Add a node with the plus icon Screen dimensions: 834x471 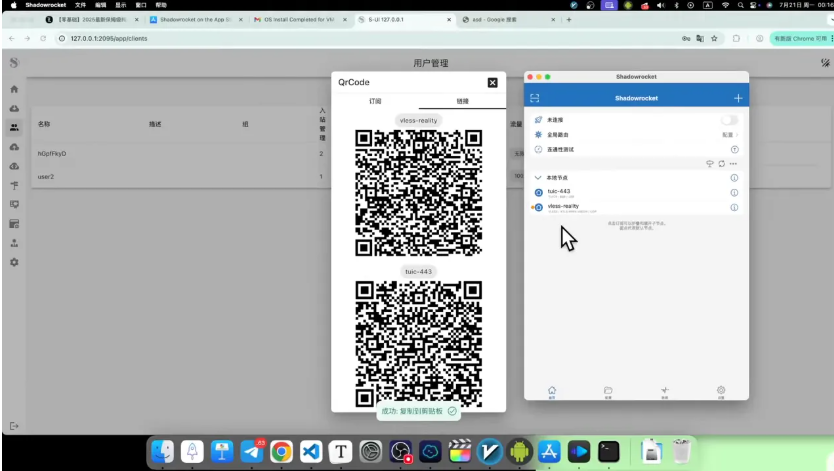point(738,98)
